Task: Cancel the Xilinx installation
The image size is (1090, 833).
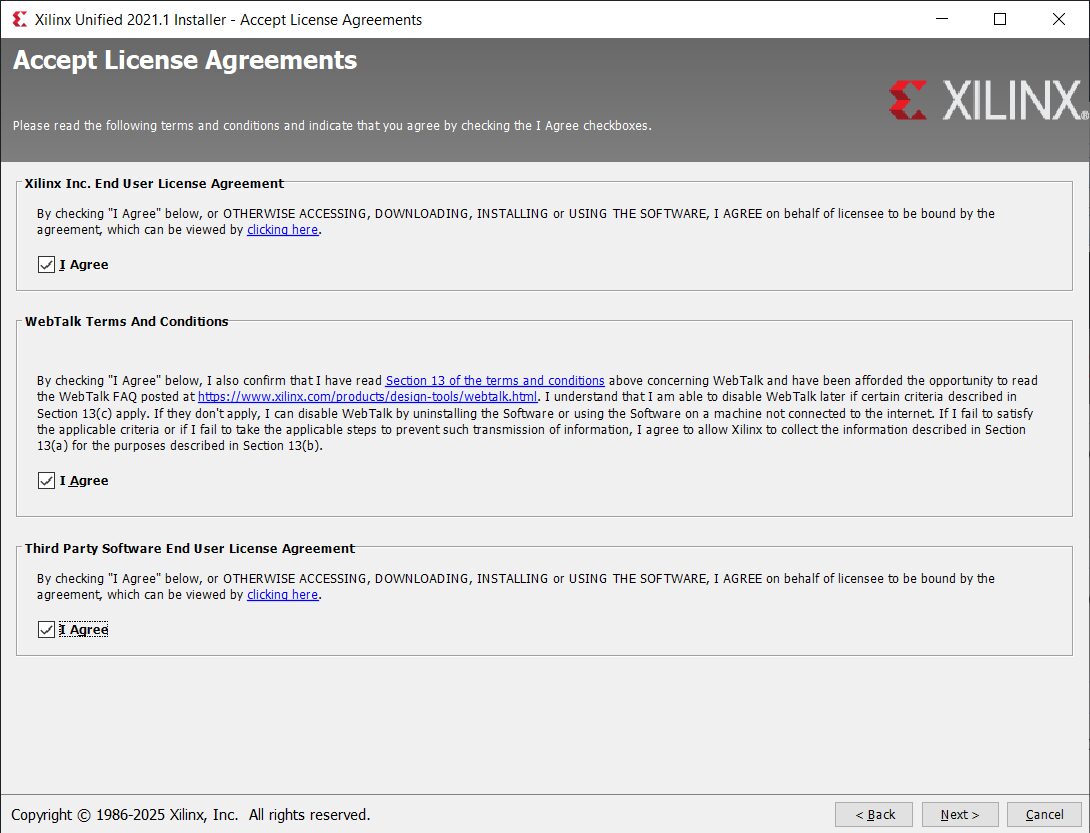Action: coord(1044,814)
